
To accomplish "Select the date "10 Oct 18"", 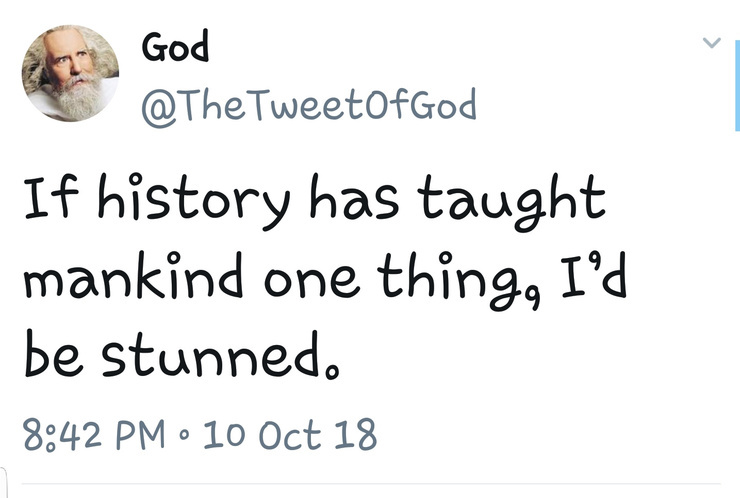I will pyautogui.click(x=289, y=436).
